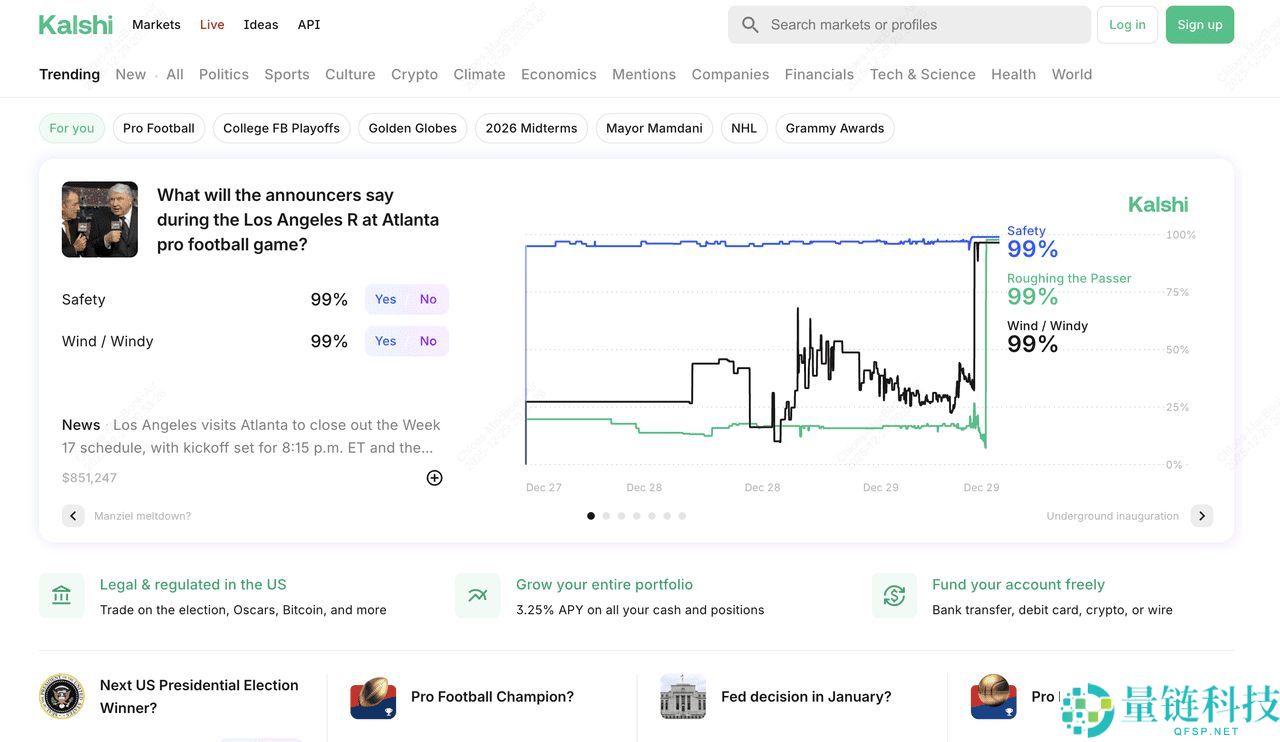Click the bank icon for Legal & regulated

coord(62,596)
